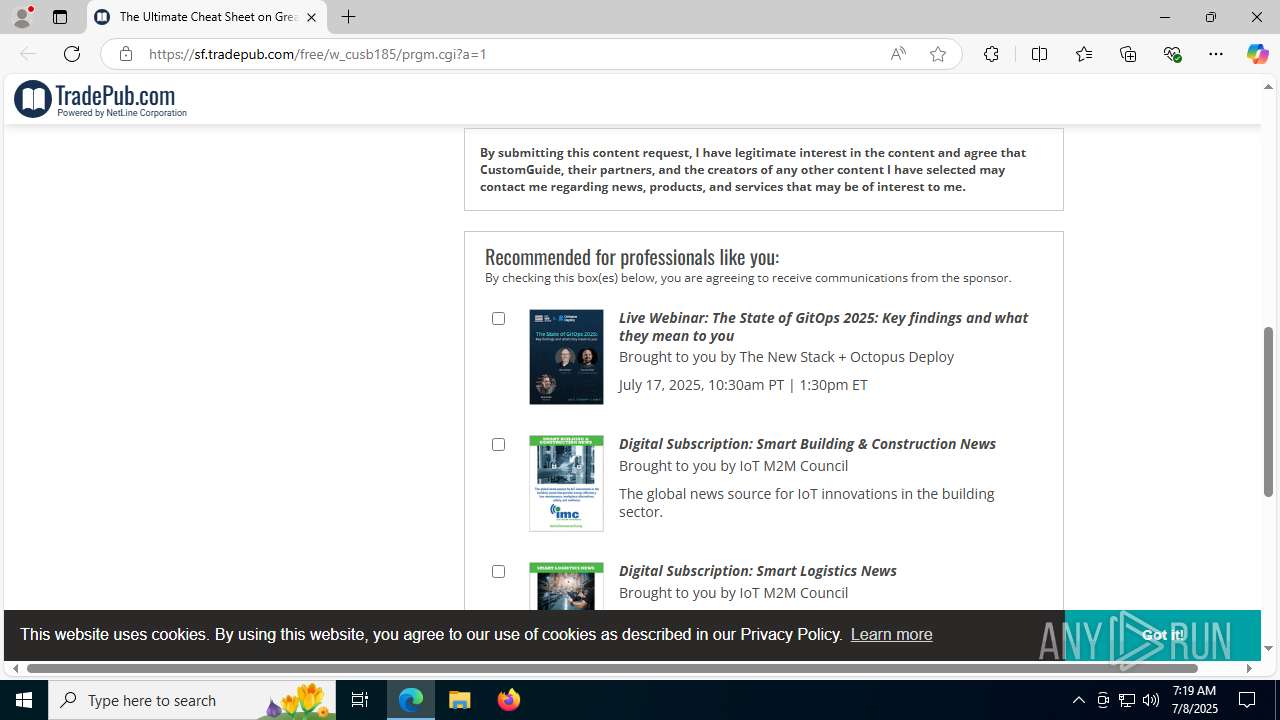Click the taskbar search box

[192, 700]
